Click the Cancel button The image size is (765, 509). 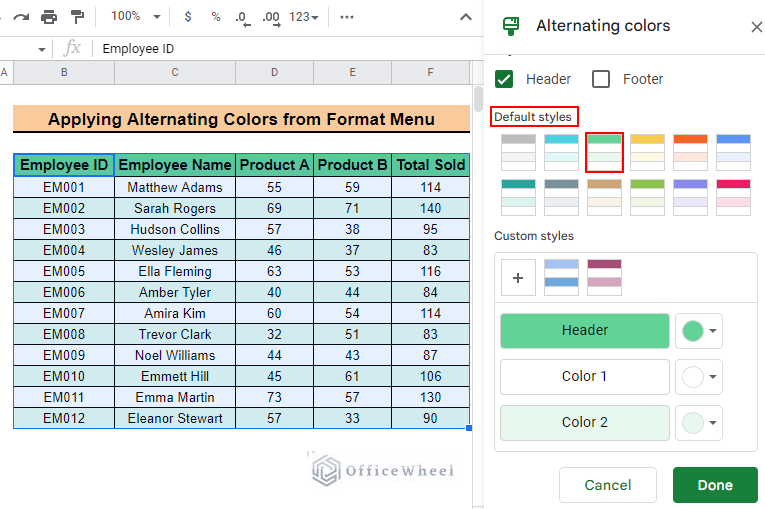607,485
